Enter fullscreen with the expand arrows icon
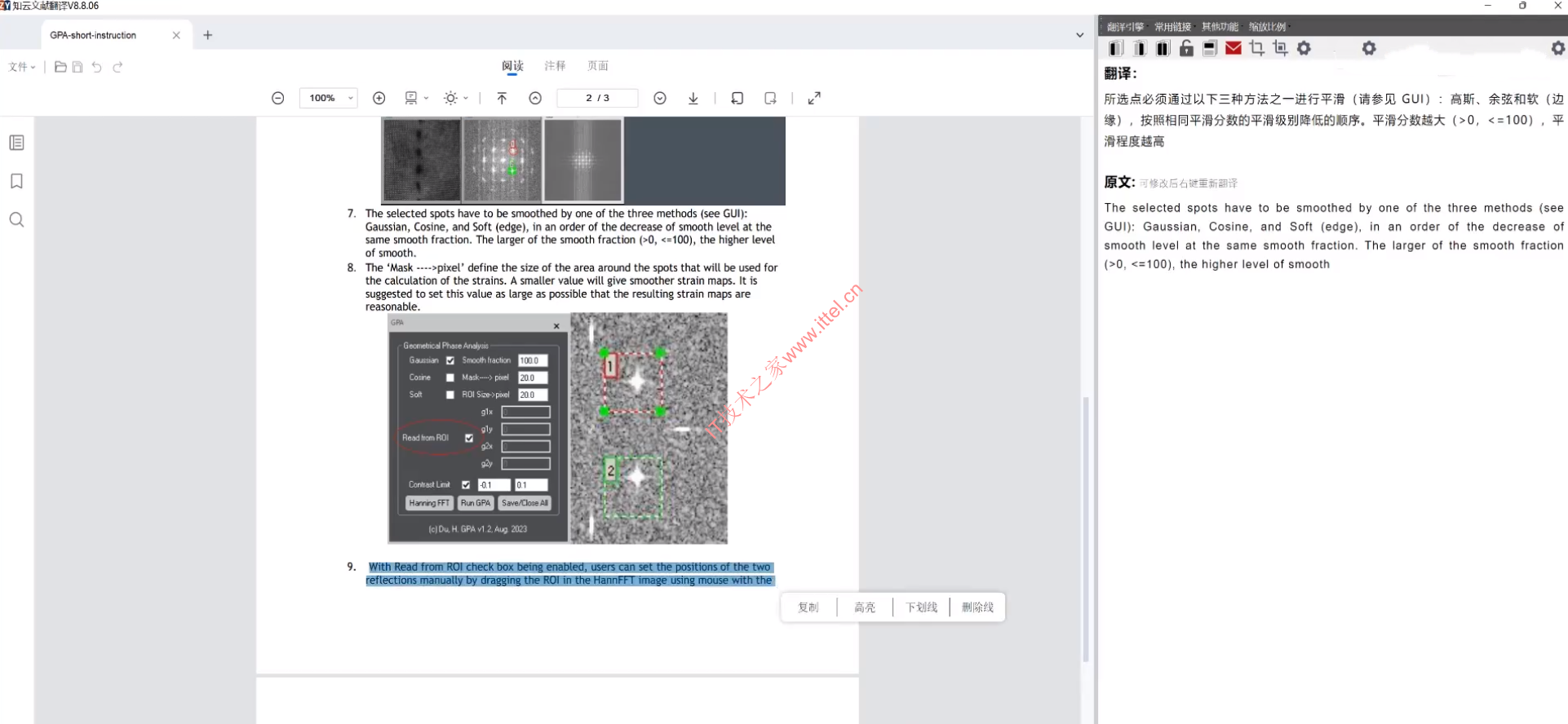 [x=814, y=98]
